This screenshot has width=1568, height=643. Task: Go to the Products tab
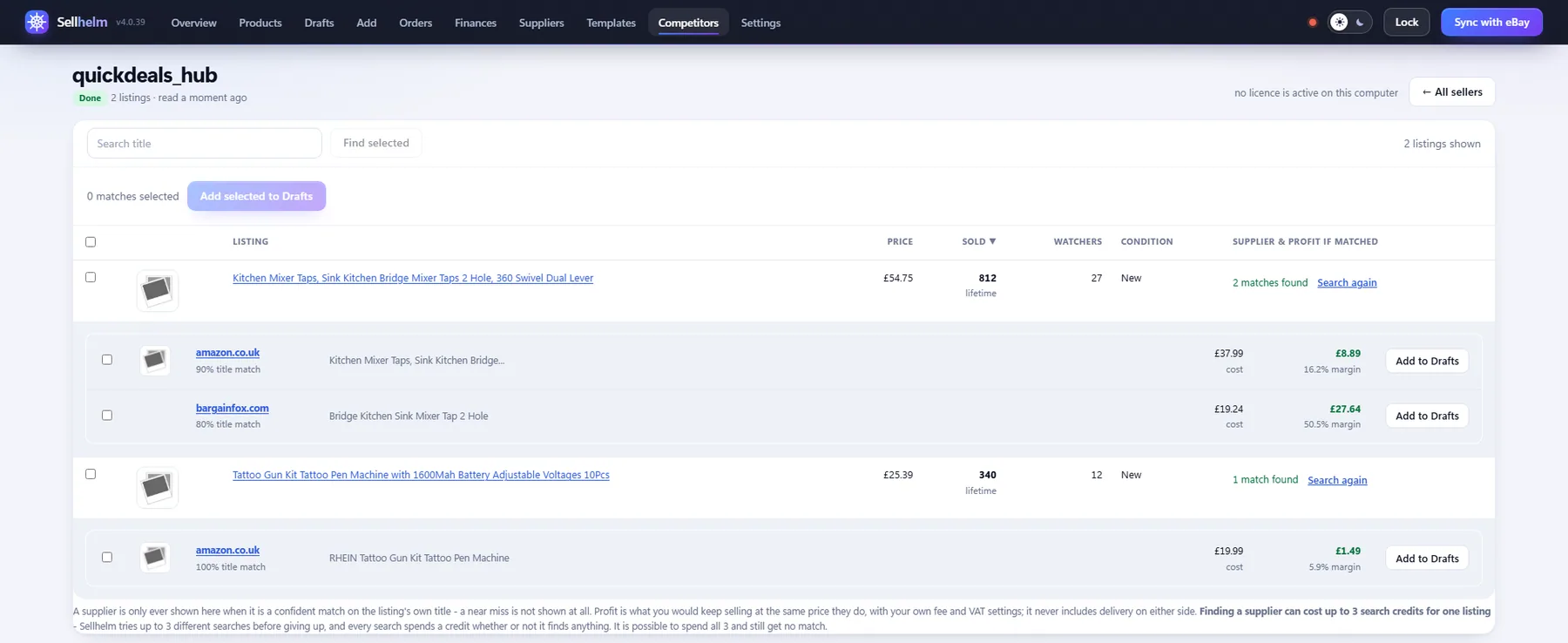click(260, 23)
